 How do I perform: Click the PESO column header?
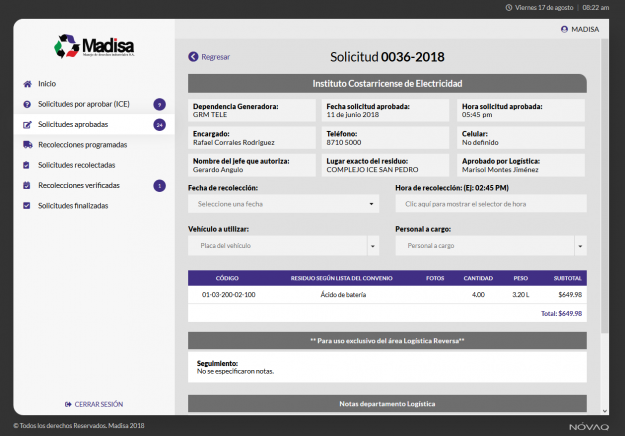tap(521, 278)
